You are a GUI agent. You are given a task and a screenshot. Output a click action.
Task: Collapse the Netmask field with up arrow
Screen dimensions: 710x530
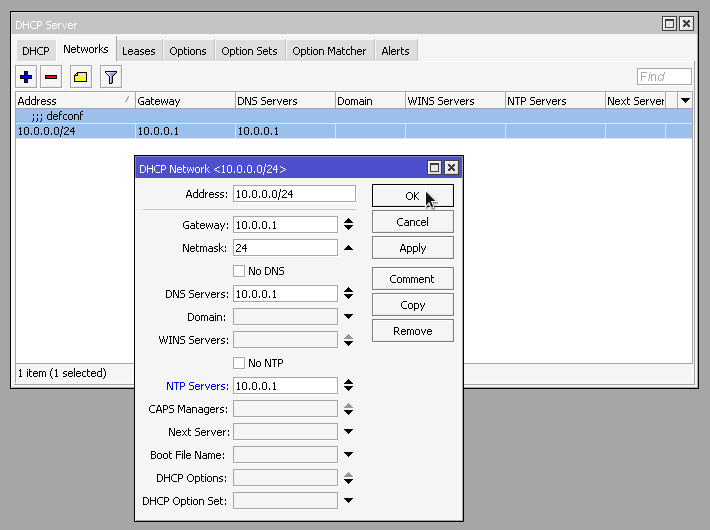click(x=348, y=247)
